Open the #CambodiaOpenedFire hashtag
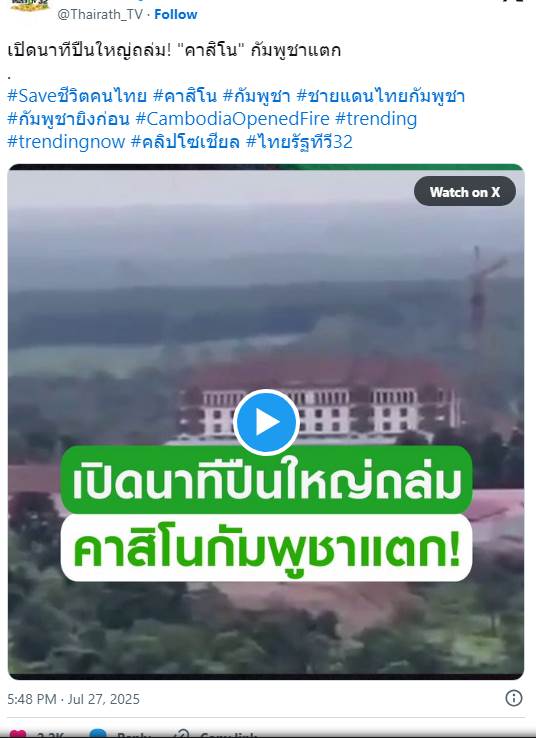This screenshot has height=738, width=536. (x=232, y=119)
